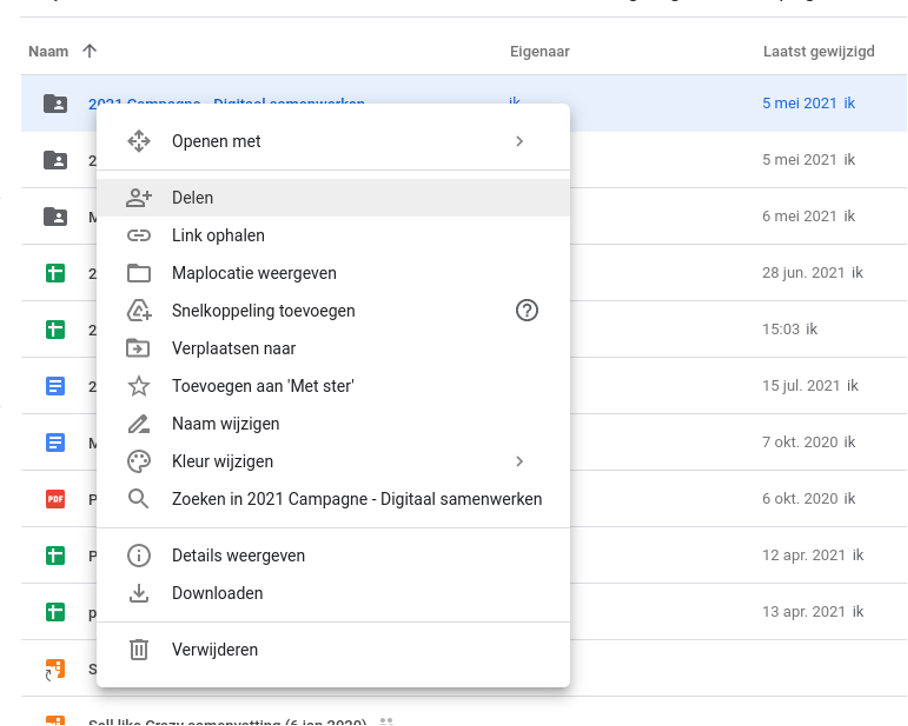Select the red PDF file row icon
This screenshot has width=908, height=726.
point(55,499)
